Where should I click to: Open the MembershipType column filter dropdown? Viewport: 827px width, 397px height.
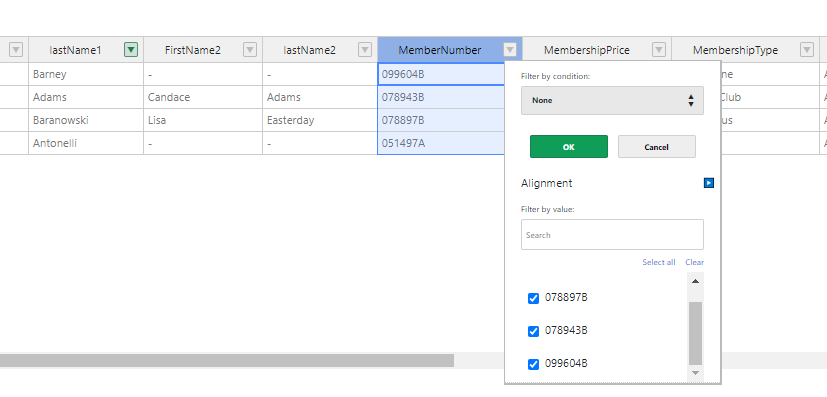coord(807,50)
